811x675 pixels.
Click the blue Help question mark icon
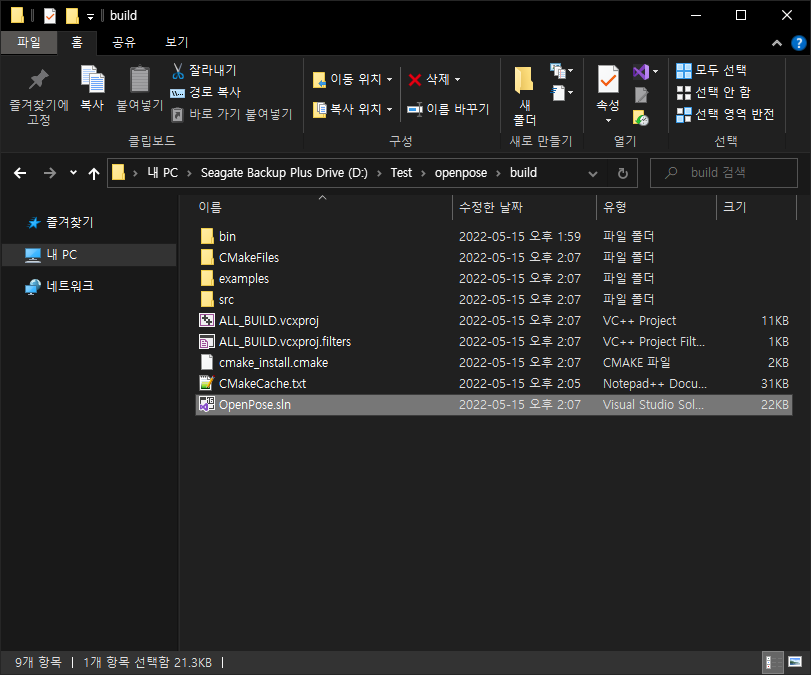click(799, 43)
